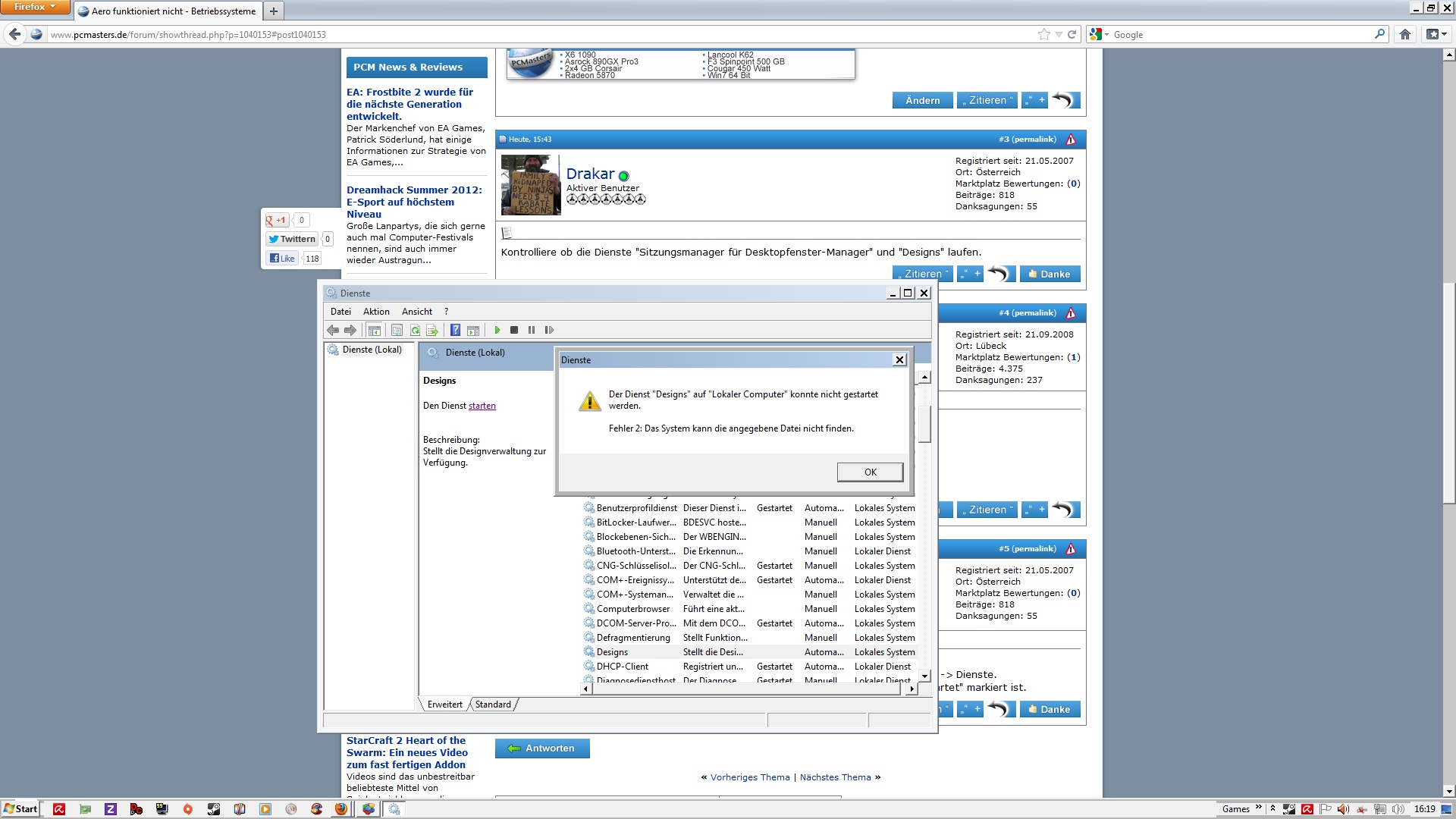
Task: Bookmark page with star icon
Action: tap(1044, 34)
